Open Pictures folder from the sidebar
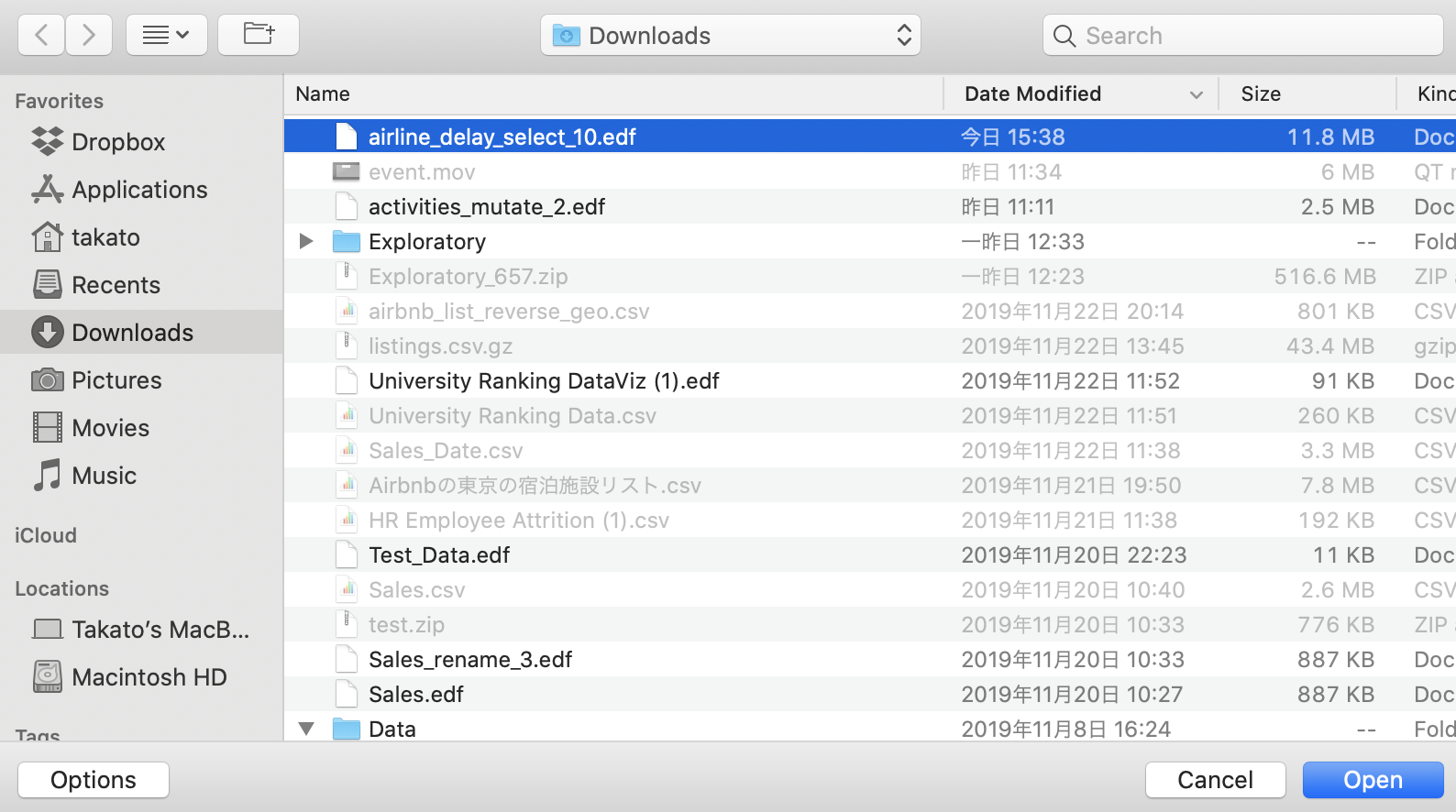The height and width of the screenshot is (812, 1456). tap(116, 380)
